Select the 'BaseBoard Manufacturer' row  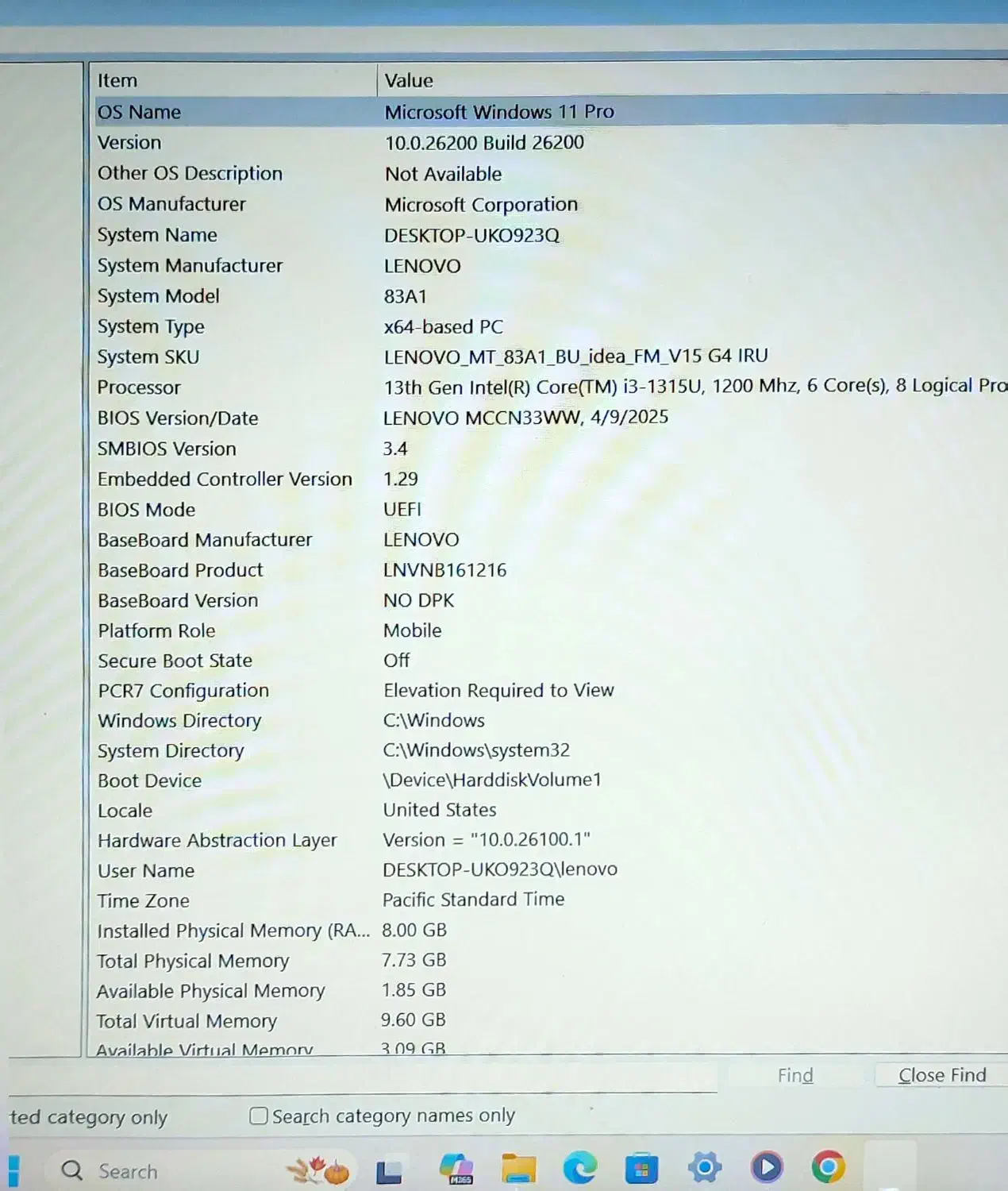pyautogui.click(x=552, y=540)
